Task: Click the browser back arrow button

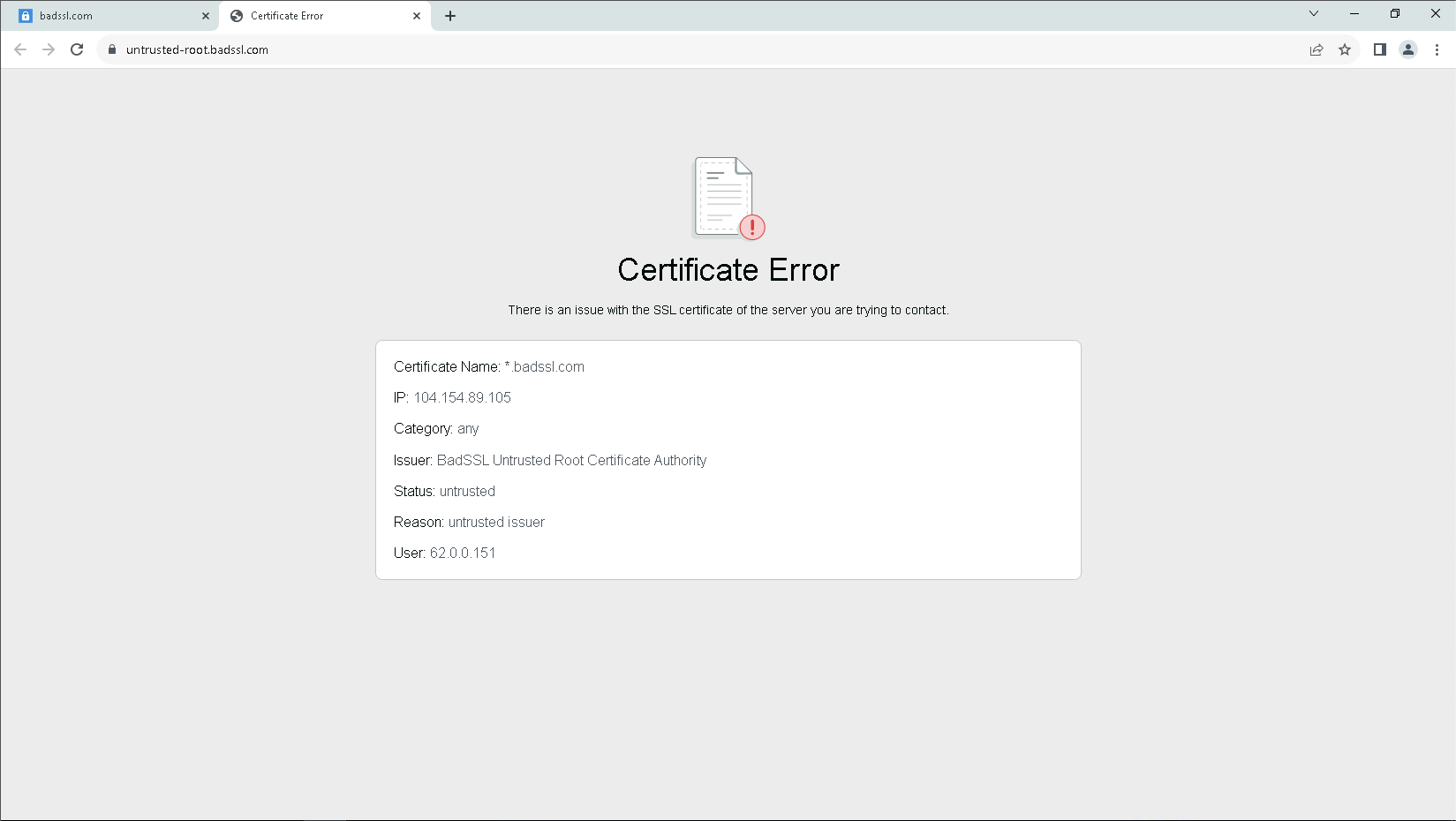Action: tap(20, 49)
